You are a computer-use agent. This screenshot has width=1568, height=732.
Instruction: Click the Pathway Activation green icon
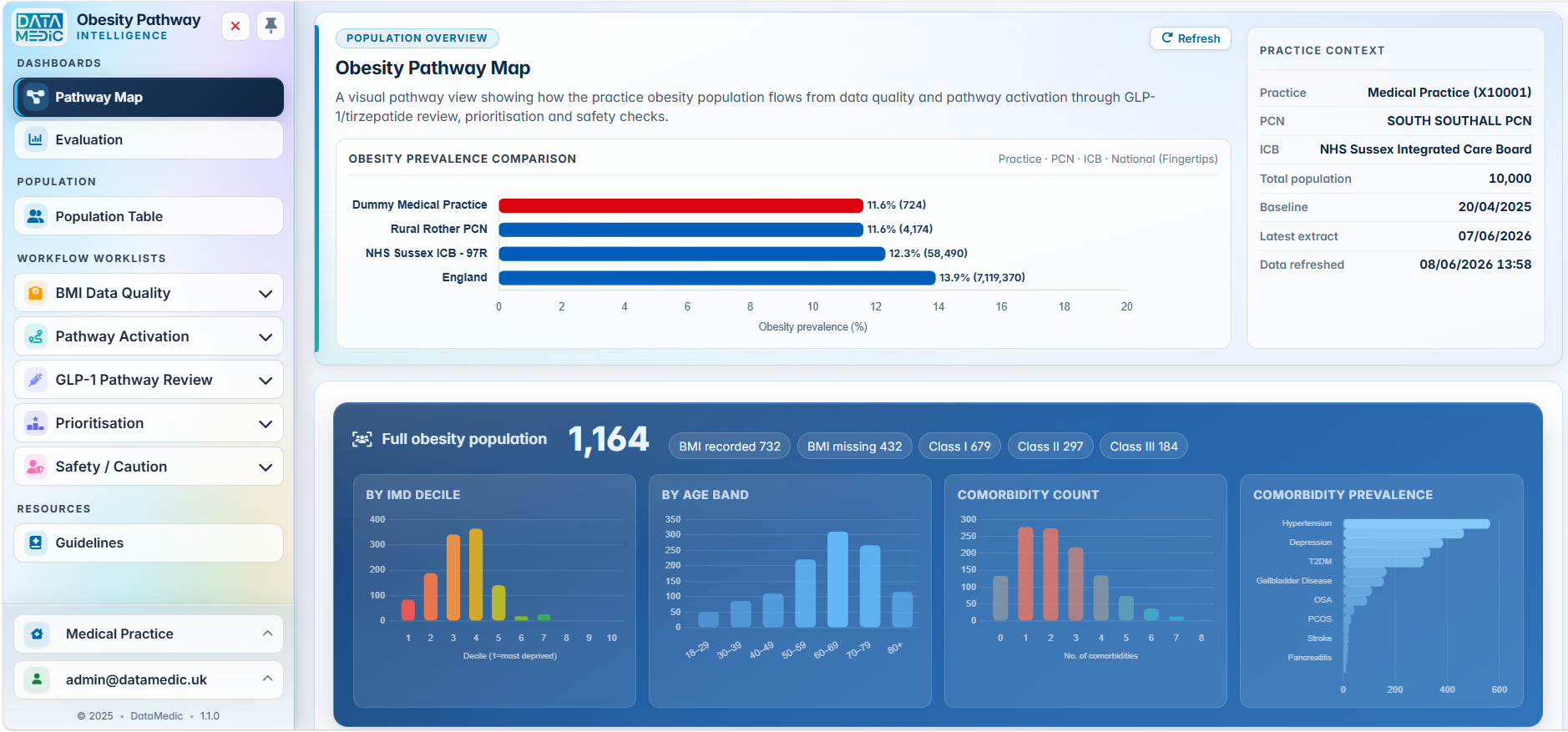coord(35,336)
